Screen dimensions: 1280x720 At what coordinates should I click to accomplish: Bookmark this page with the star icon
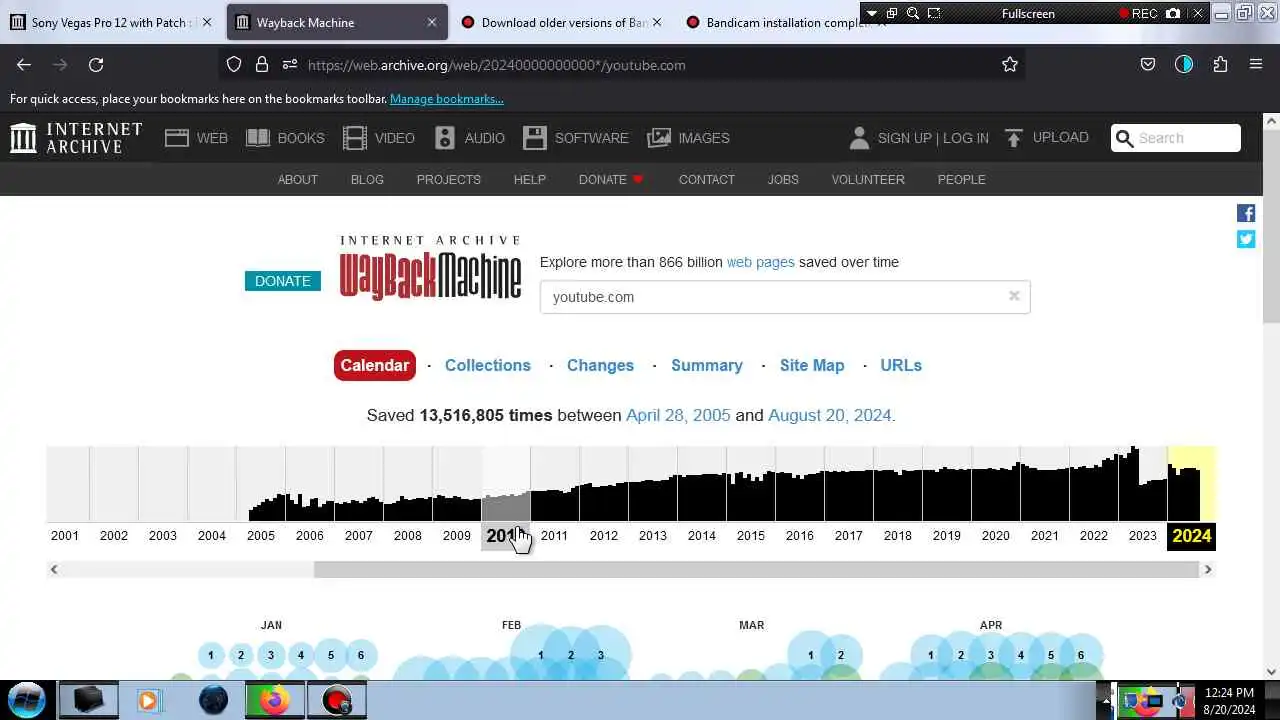click(x=1010, y=65)
